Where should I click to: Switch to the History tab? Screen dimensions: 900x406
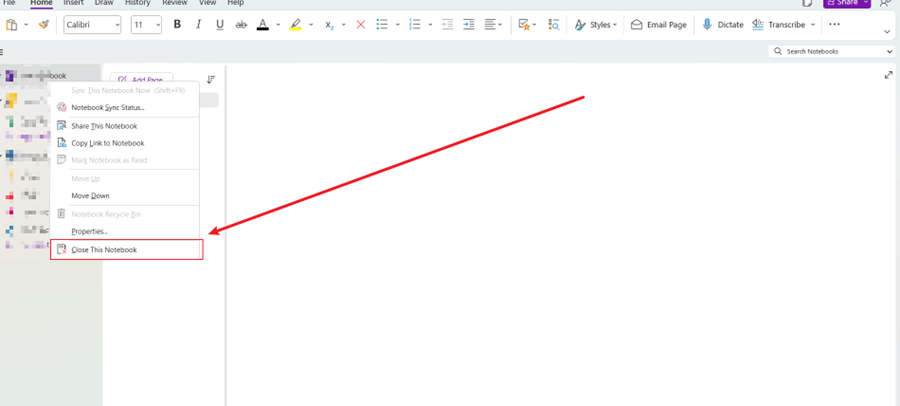point(138,3)
